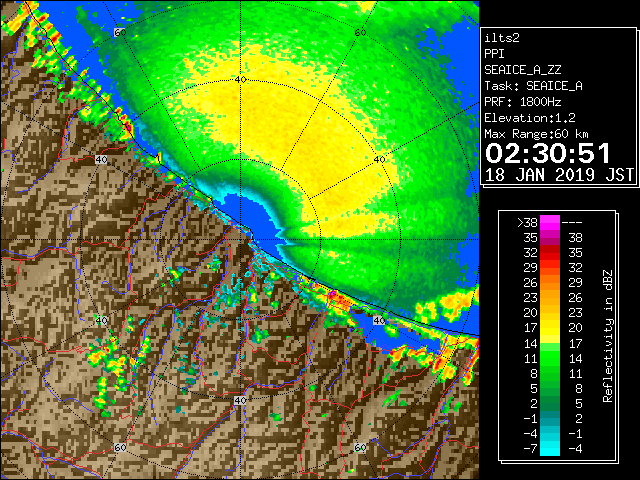Screen dimensions: 640x480
Task: Click the ">38" legend label
Action: pyautogui.click(x=527, y=222)
